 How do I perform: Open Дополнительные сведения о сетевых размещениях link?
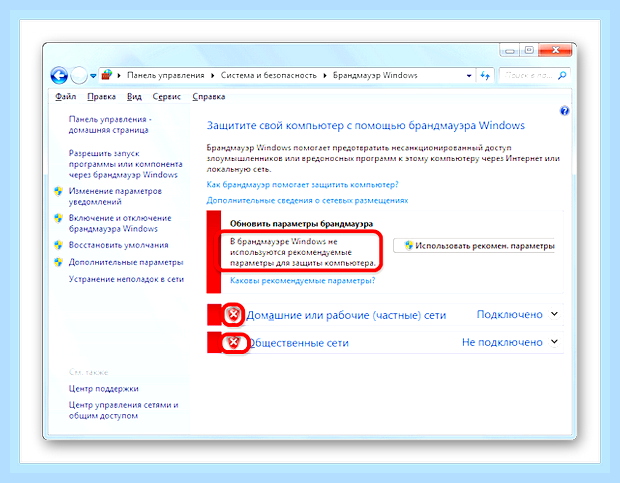coord(307,200)
